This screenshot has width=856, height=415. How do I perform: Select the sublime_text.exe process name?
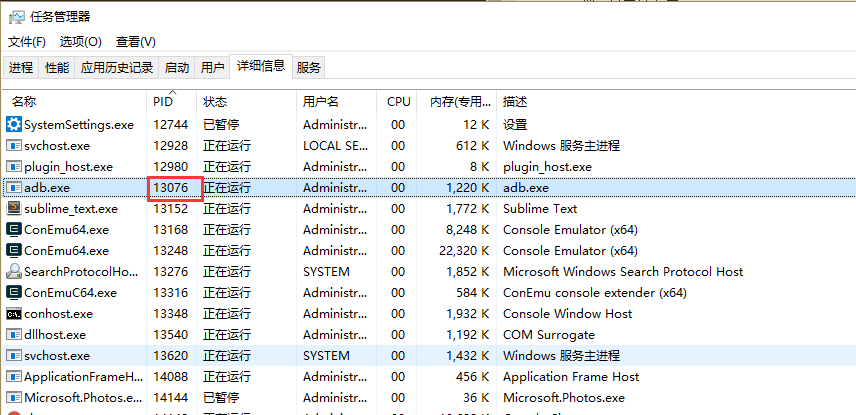pos(71,209)
